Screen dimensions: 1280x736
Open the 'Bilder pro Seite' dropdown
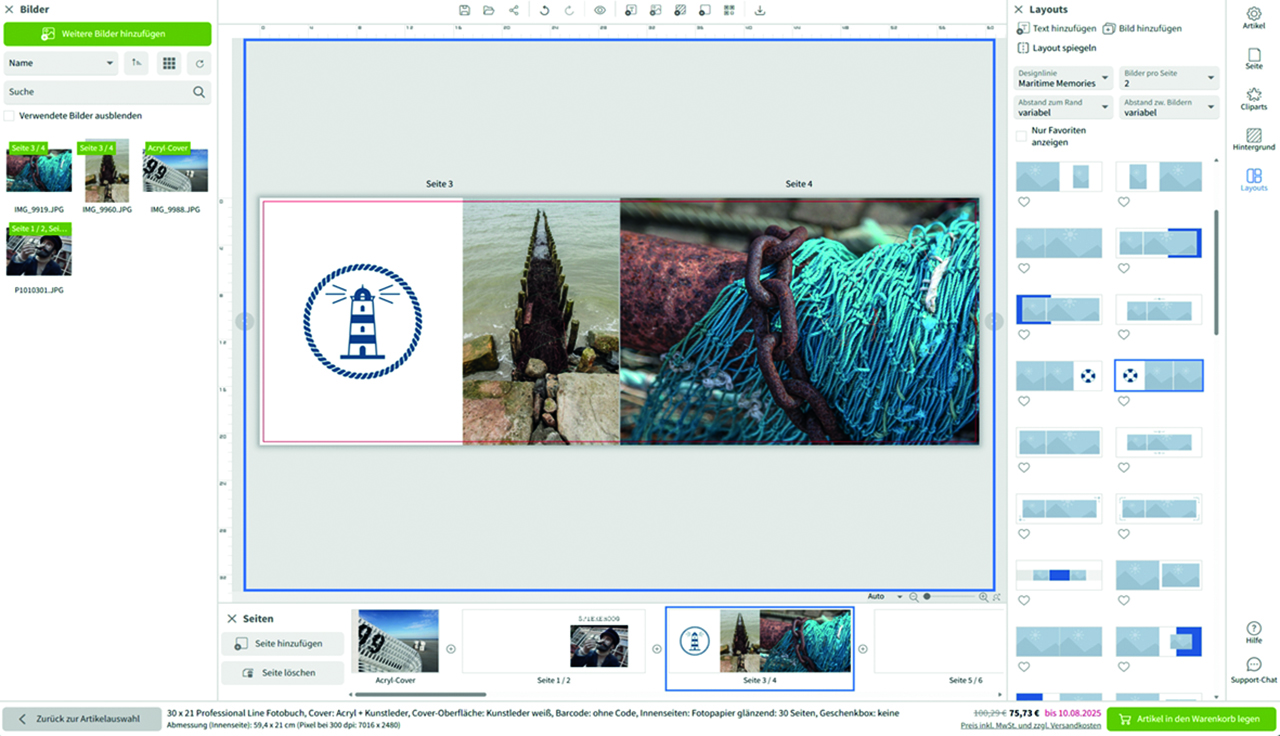[1168, 78]
